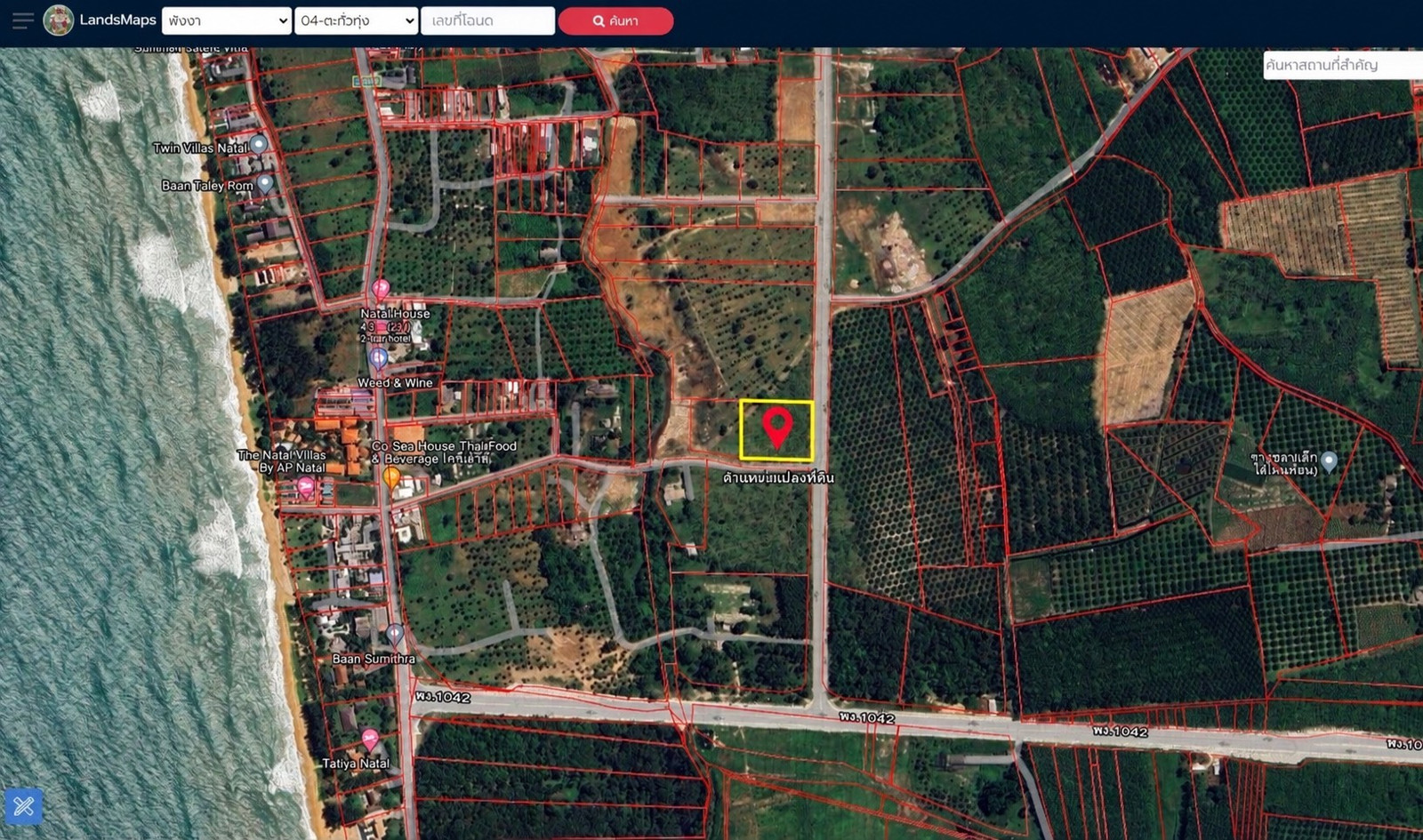Click the Twin Villas Natai label text
This screenshot has width=1423, height=840.
click(x=200, y=148)
